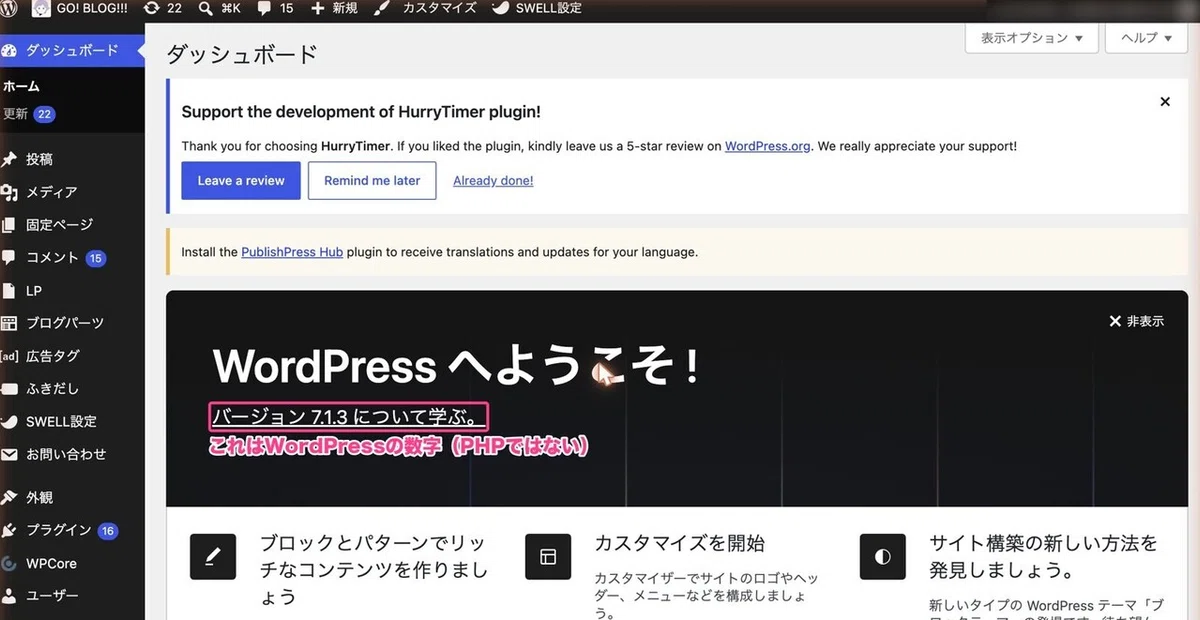The image size is (1200, 620).
Task: Click the WPCore menu label
Action: point(51,563)
